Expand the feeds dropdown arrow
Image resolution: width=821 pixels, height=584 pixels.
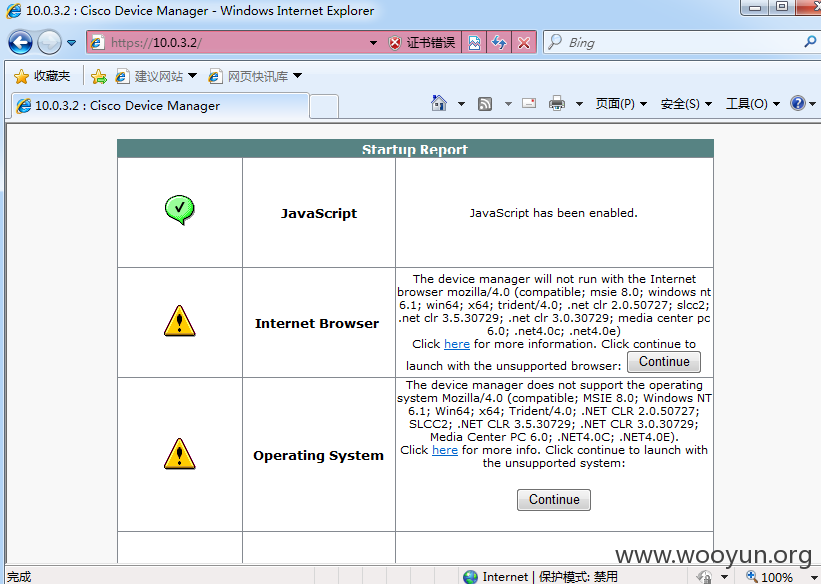click(x=508, y=104)
